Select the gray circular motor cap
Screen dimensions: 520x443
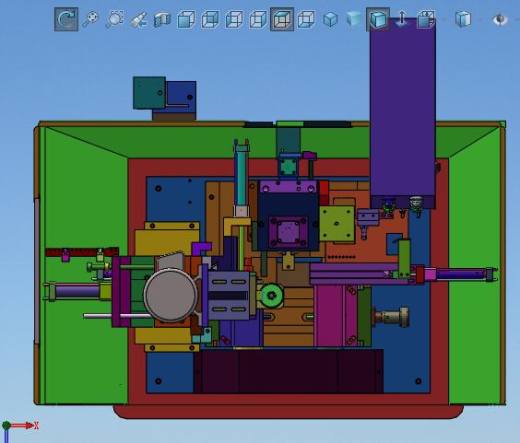click(170, 295)
